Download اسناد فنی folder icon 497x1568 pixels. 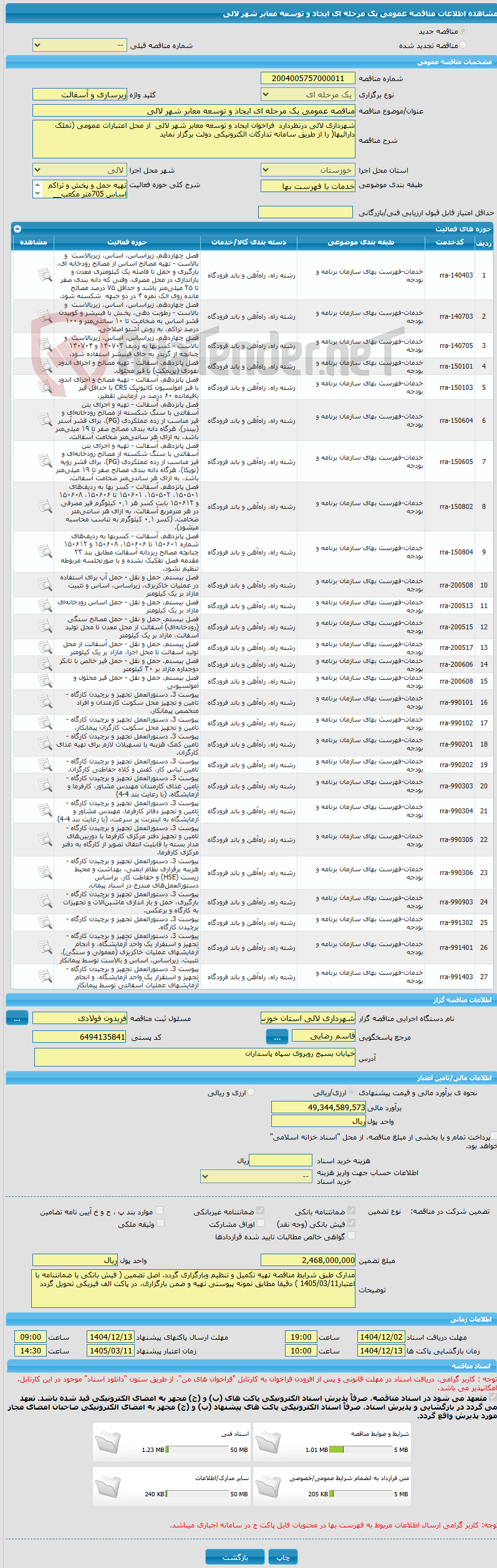(107, 1441)
